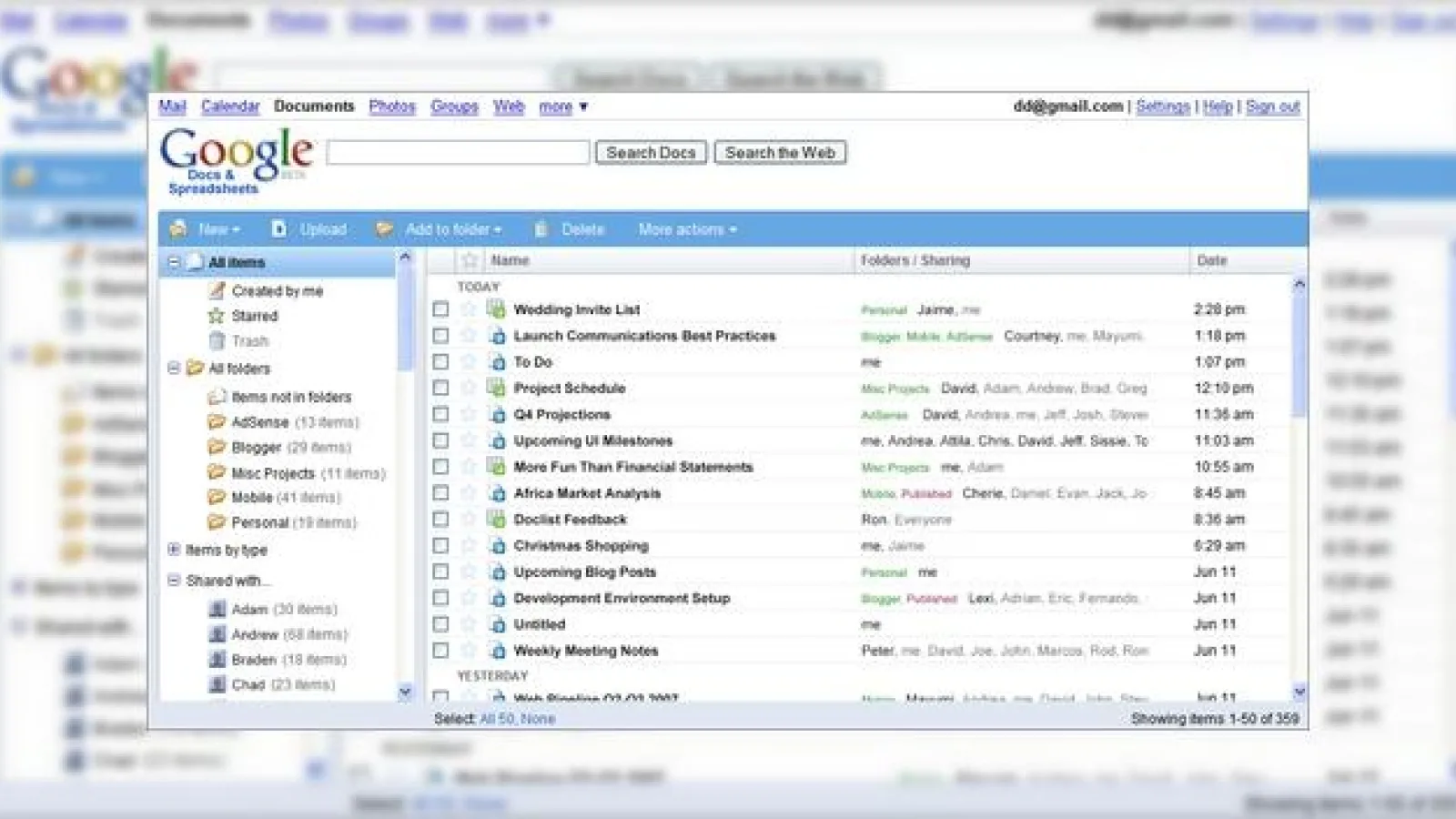This screenshot has height=819, width=1456.
Task: Open the more dropdown in top navigation
Action: click(563, 106)
